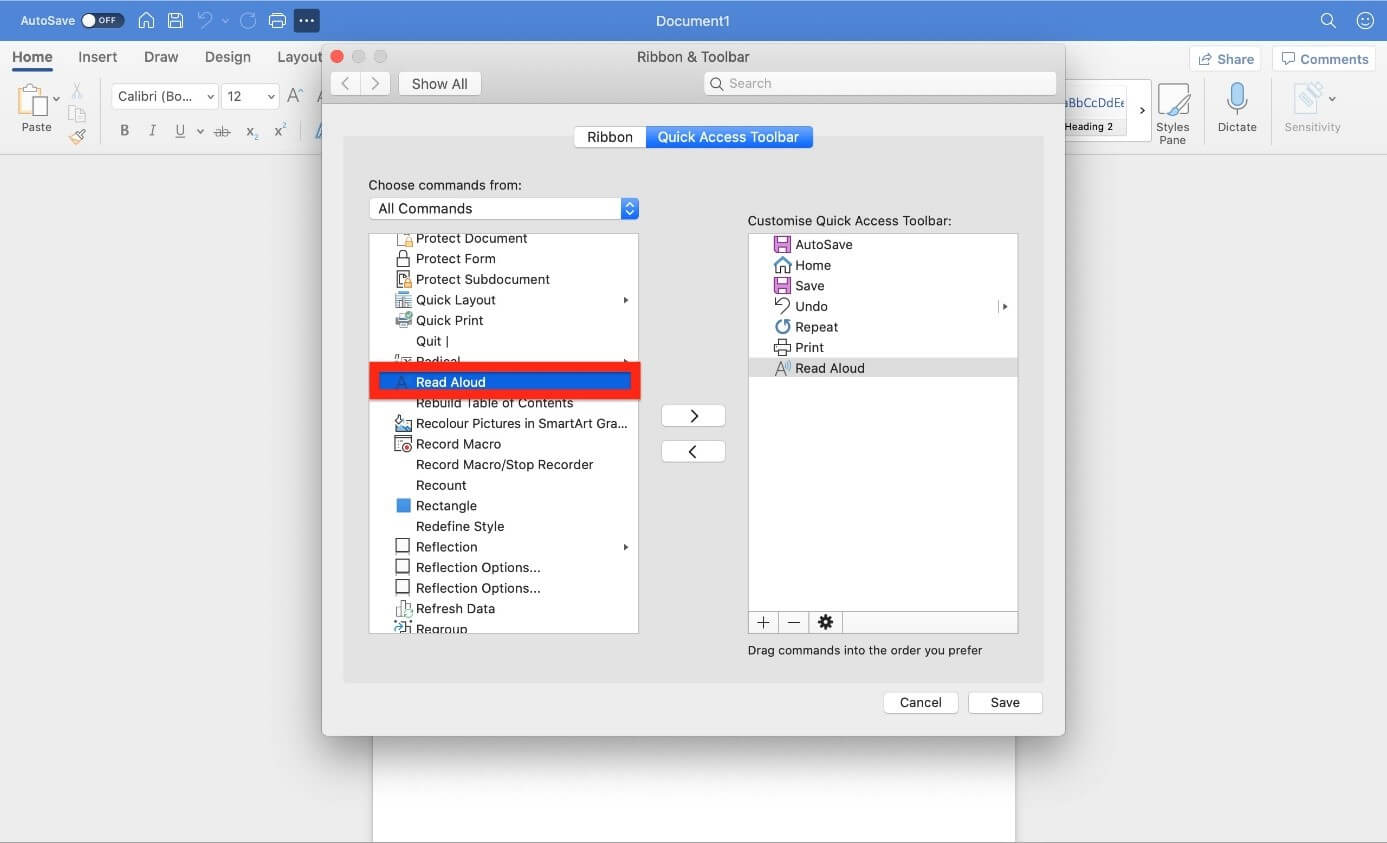Click the Show All button

click(x=439, y=84)
